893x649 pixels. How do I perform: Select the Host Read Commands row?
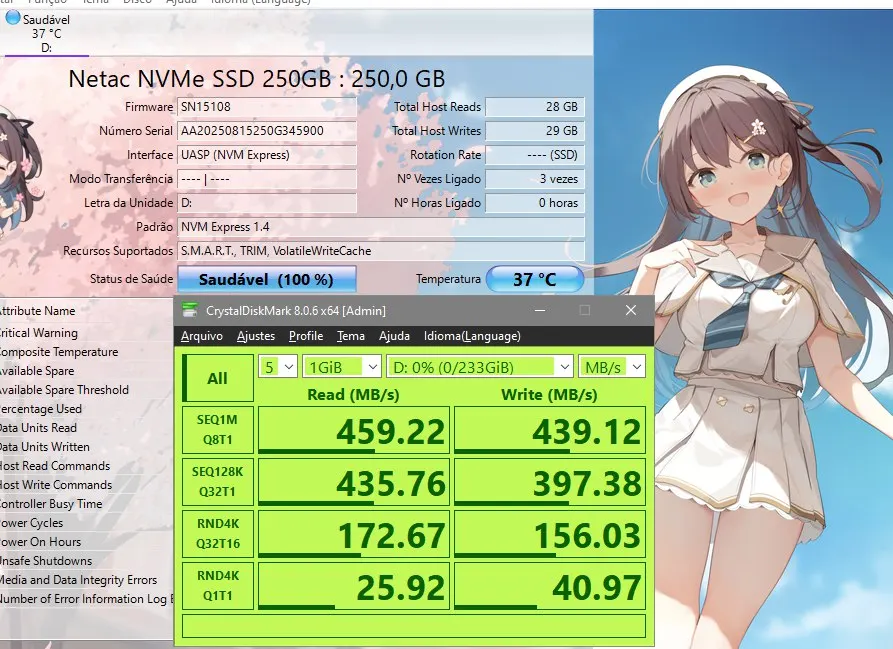click(x=87, y=466)
